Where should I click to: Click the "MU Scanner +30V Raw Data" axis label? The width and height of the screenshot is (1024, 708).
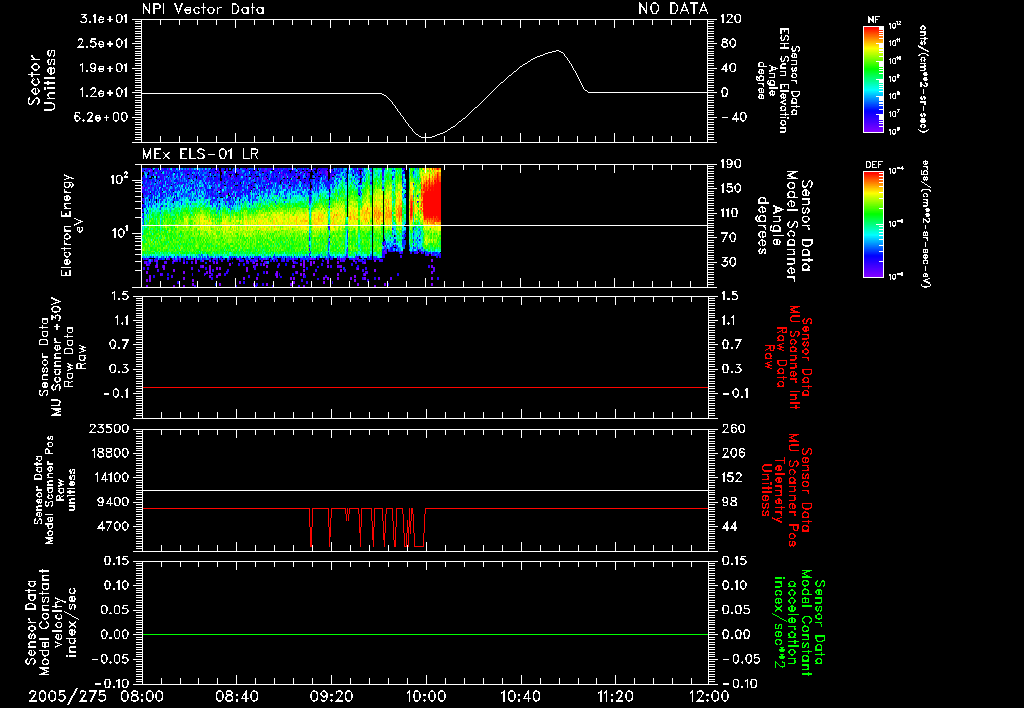coord(62,357)
